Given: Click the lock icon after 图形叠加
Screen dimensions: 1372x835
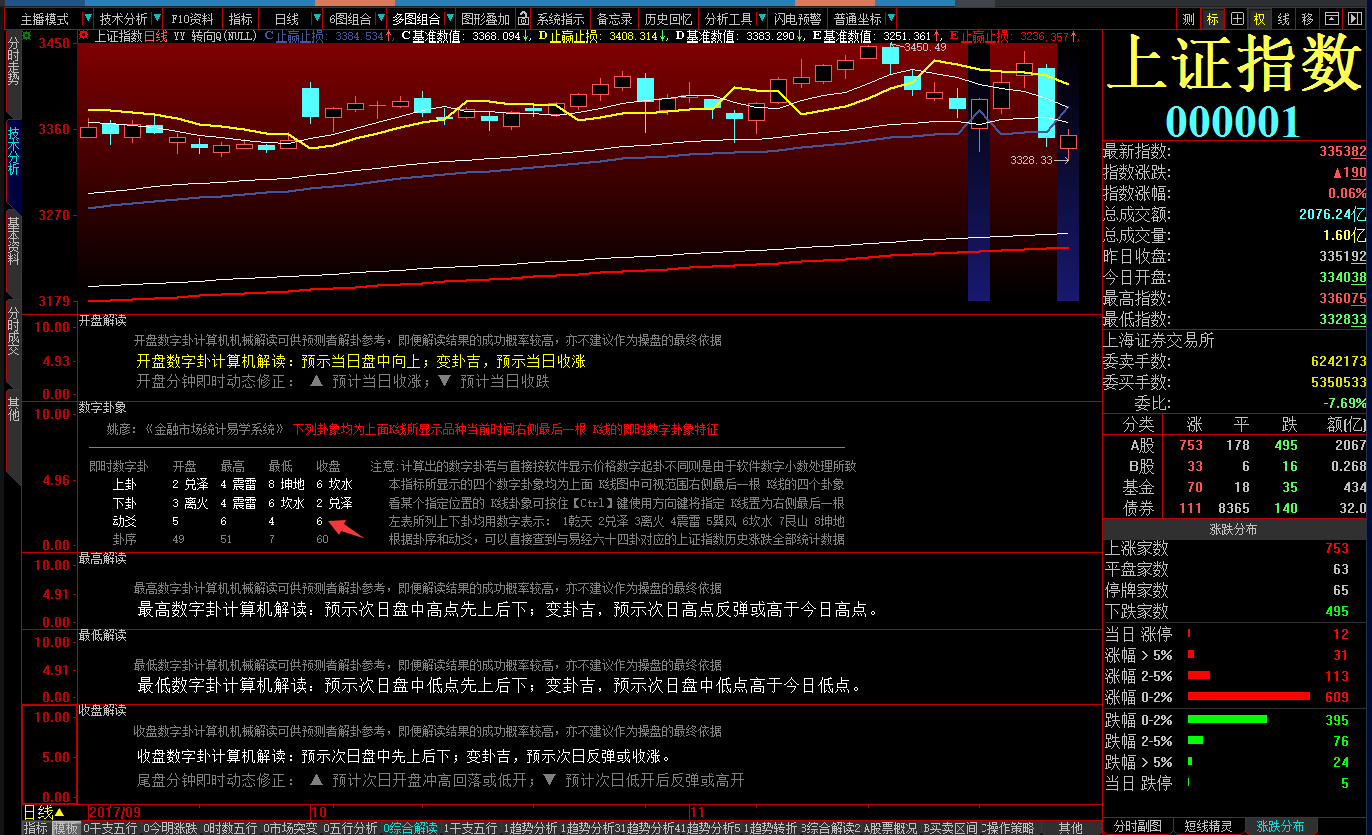Looking at the screenshot, I should click(x=522, y=19).
